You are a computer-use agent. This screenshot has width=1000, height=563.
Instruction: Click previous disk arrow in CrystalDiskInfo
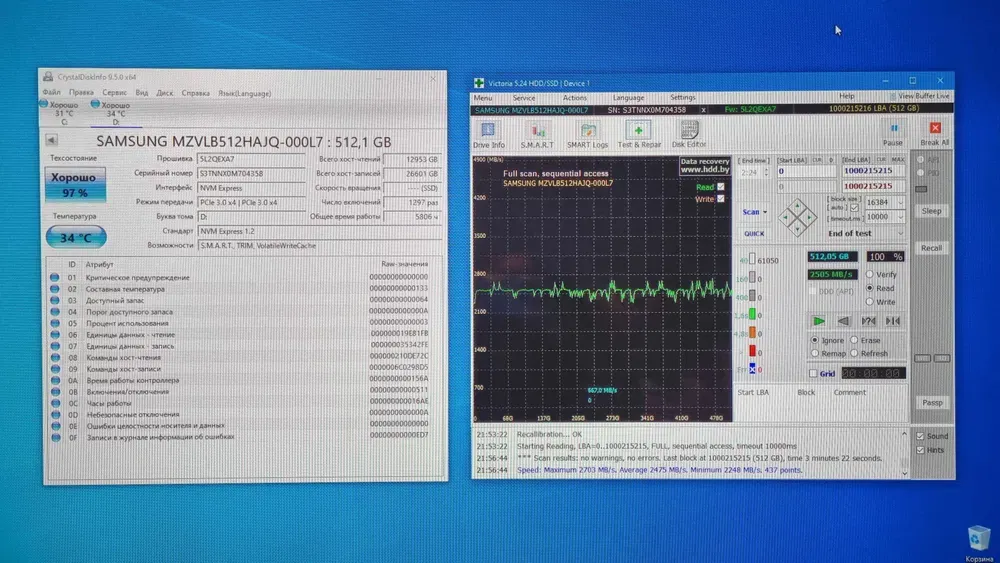pos(52,140)
